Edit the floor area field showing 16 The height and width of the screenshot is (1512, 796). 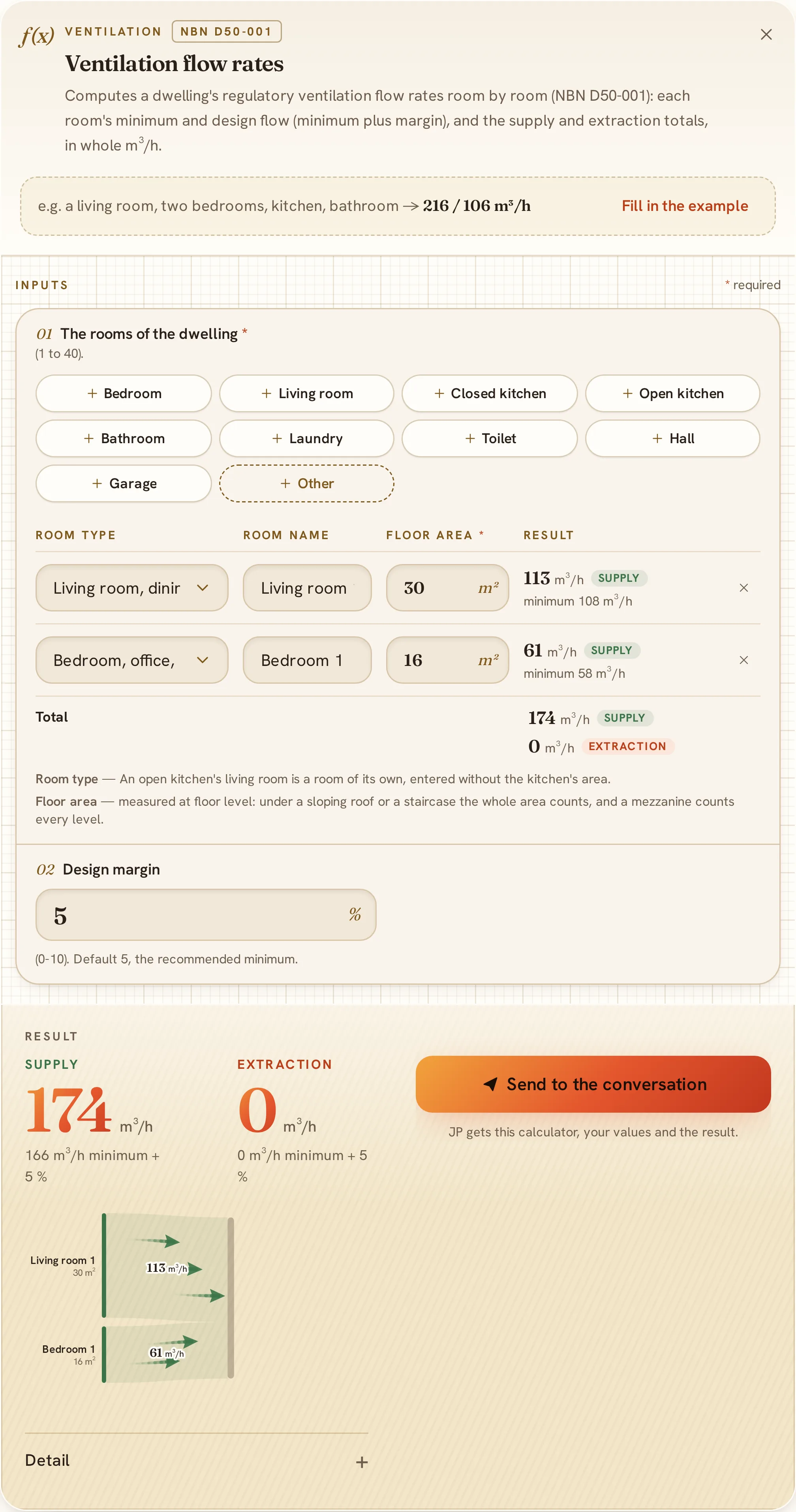point(447,660)
